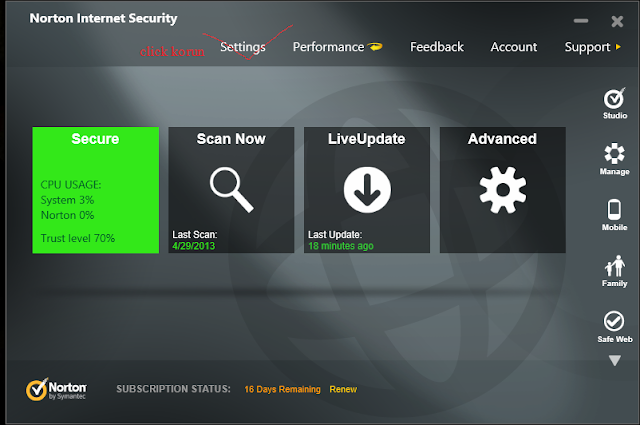Minimize the Norton window
This screenshot has height=425, width=640.
point(581,20)
